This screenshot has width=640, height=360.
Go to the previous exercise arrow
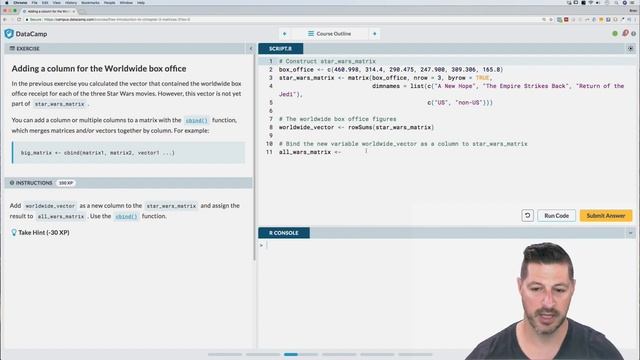click(x=284, y=34)
